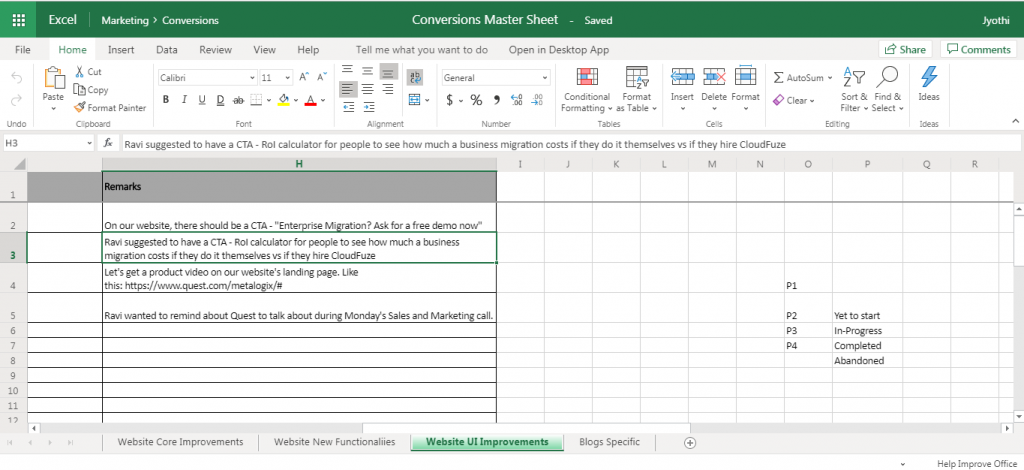The width and height of the screenshot is (1024, 470).
Task: Open the Clear dropdown
Action: click(x=794, y=101)
